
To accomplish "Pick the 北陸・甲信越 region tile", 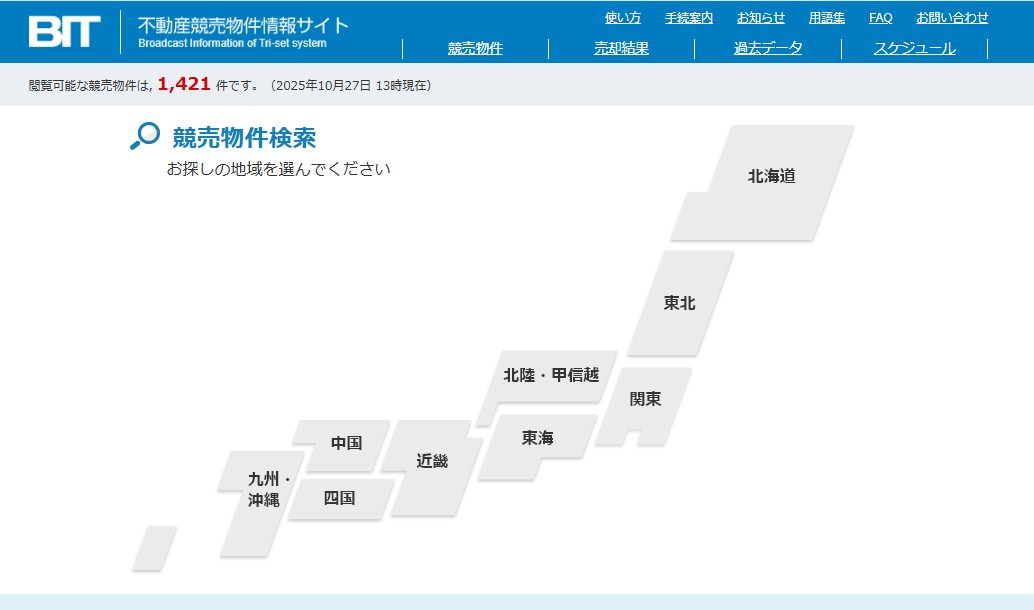I will tap(551, 376).
